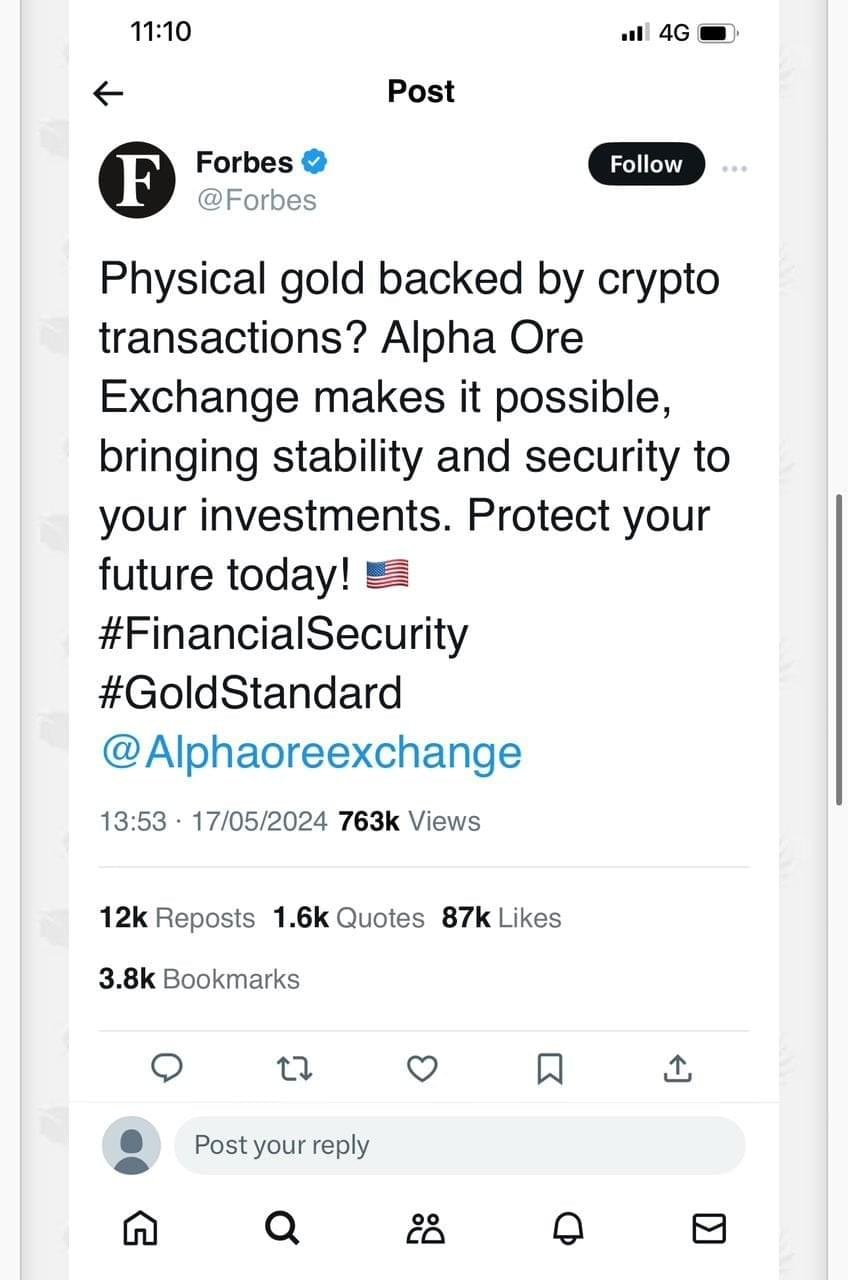View the 1.6k Quotes list
This screenshot has height=1280, width=848.
coord(348,918)
